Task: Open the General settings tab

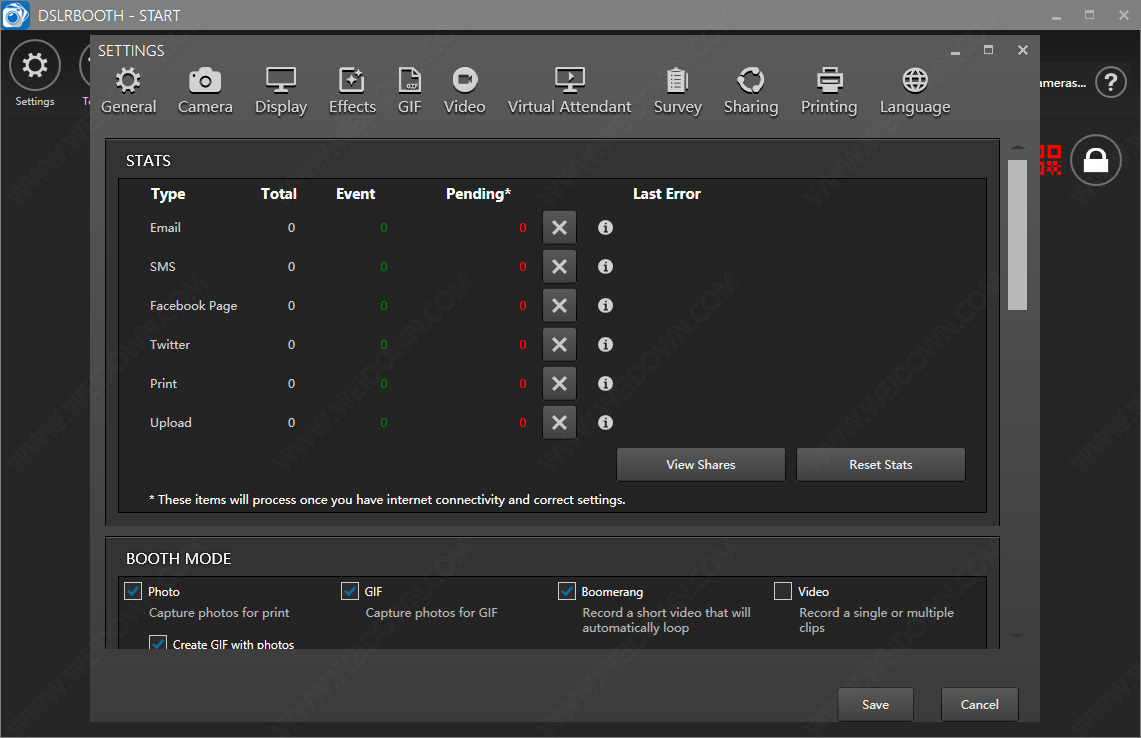Action: (128, 91)
